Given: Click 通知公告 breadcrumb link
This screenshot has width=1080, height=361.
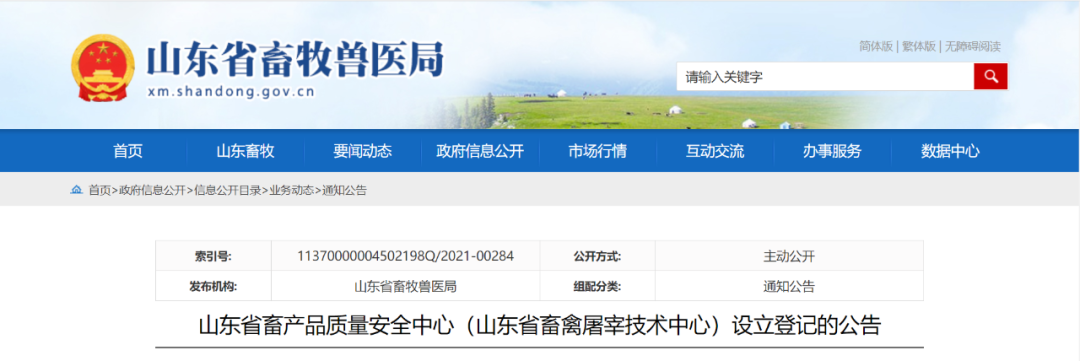Looking at the screenshot, I should [344, 190].
